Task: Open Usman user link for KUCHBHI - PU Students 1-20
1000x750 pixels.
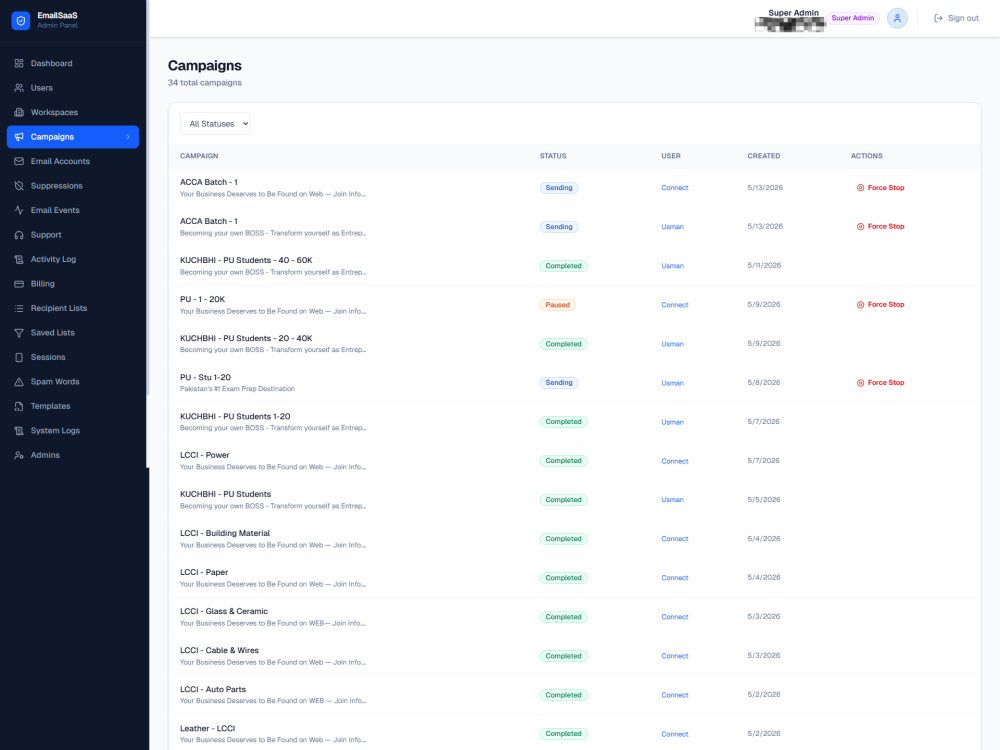Action: [672, 422]
